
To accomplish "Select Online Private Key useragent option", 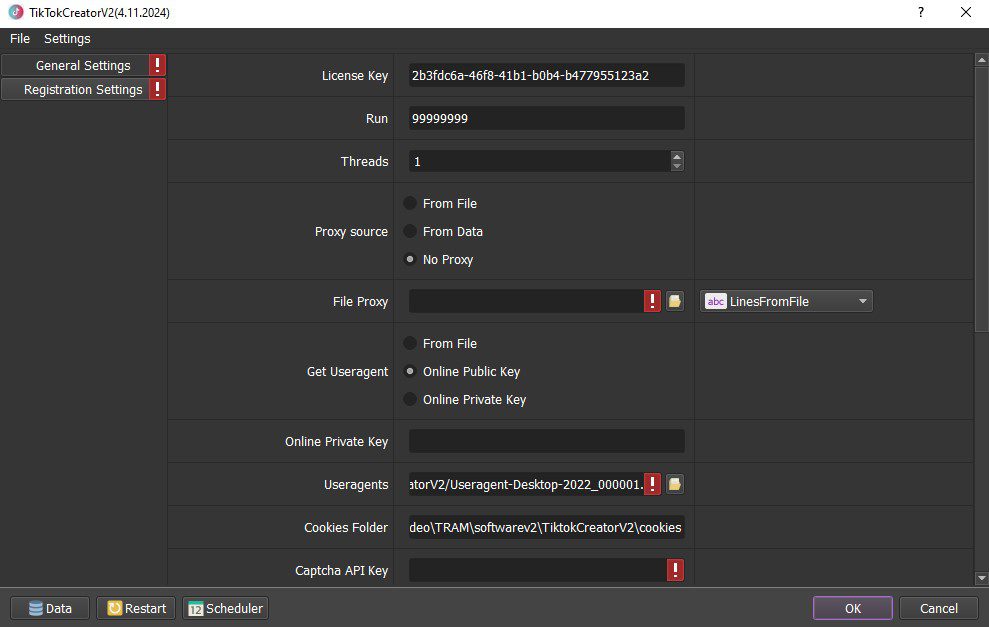I will point(410,399).
